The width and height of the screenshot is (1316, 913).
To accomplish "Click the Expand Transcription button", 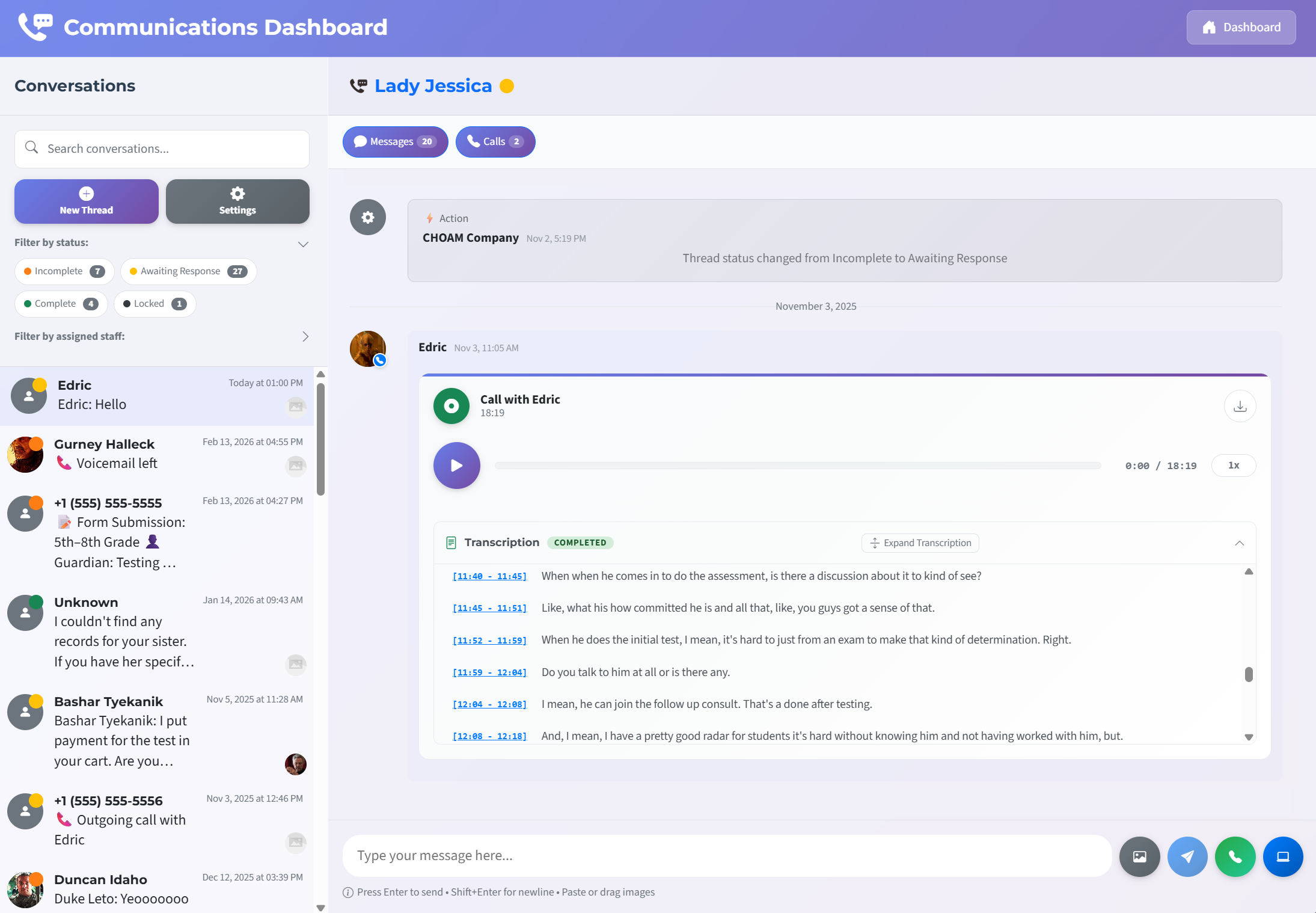I will (920, 543).
